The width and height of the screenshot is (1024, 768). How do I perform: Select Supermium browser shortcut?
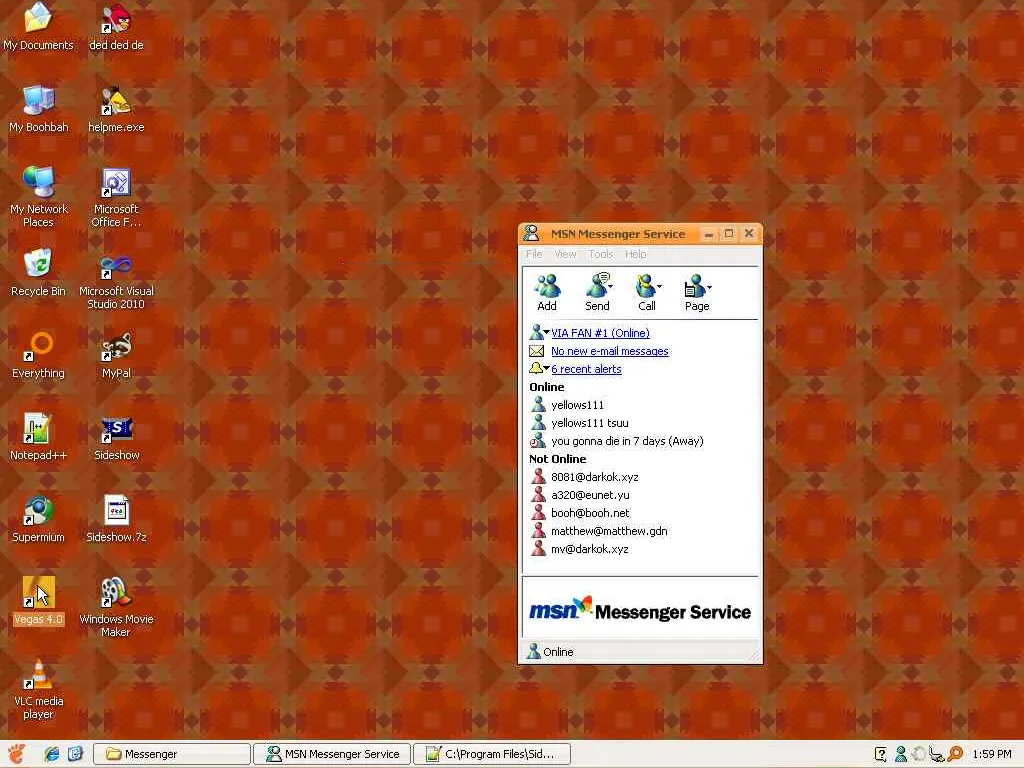38,519
